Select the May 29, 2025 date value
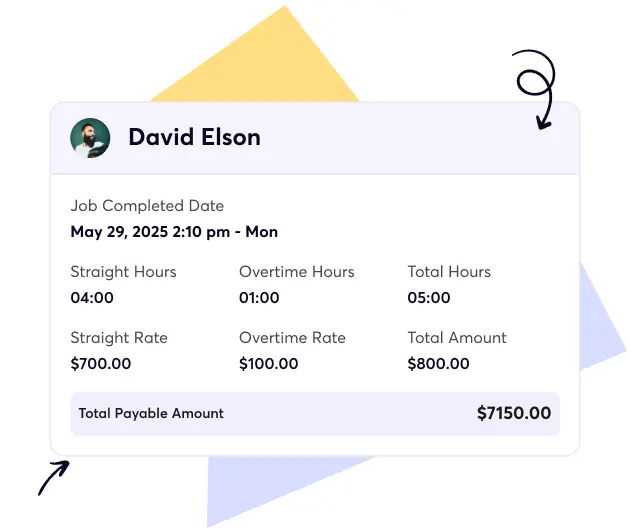 pyautogui.click(x=174, y=232)
